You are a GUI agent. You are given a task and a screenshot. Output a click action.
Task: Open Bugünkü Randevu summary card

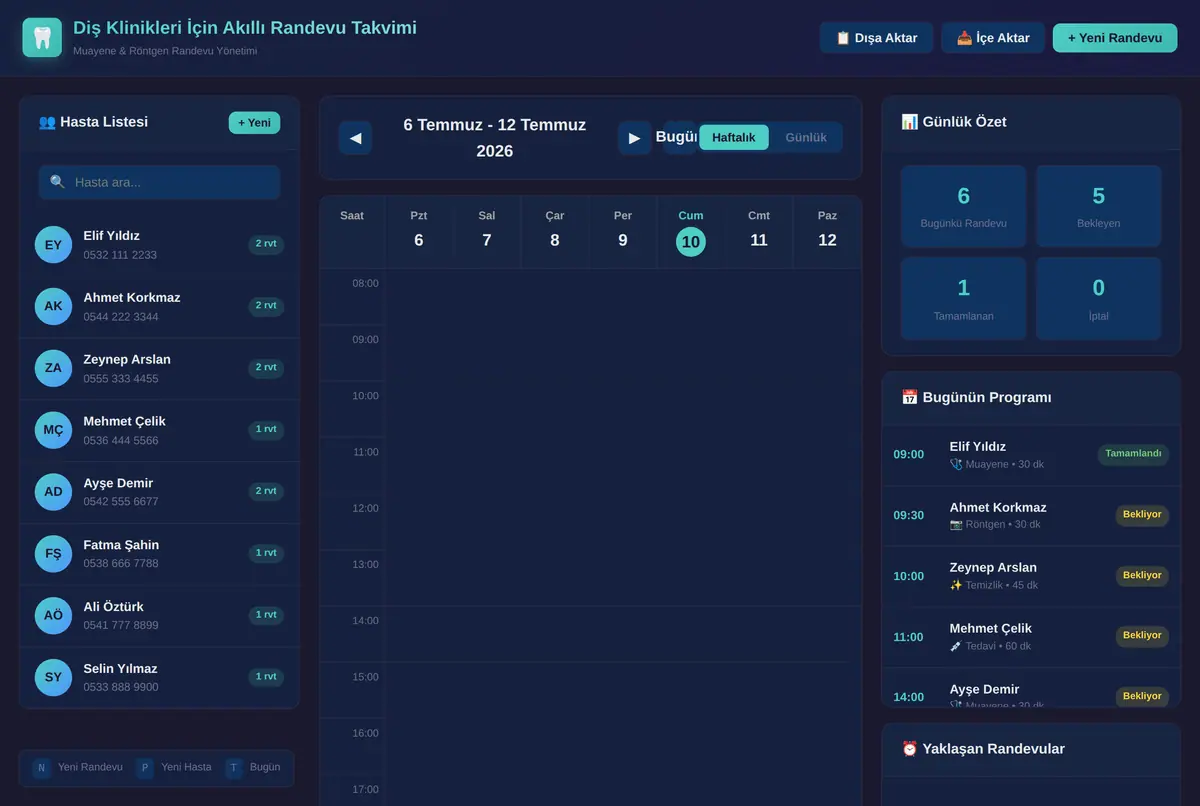[x=964, y=206]
